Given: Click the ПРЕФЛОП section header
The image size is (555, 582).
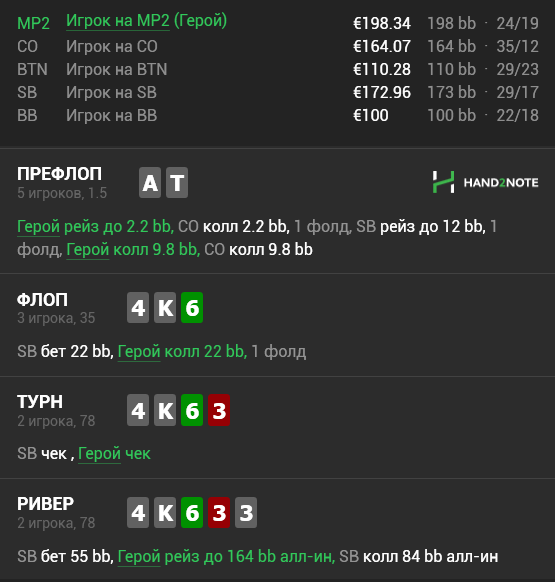Looking at the screenshot, I should tap(59, 174).
